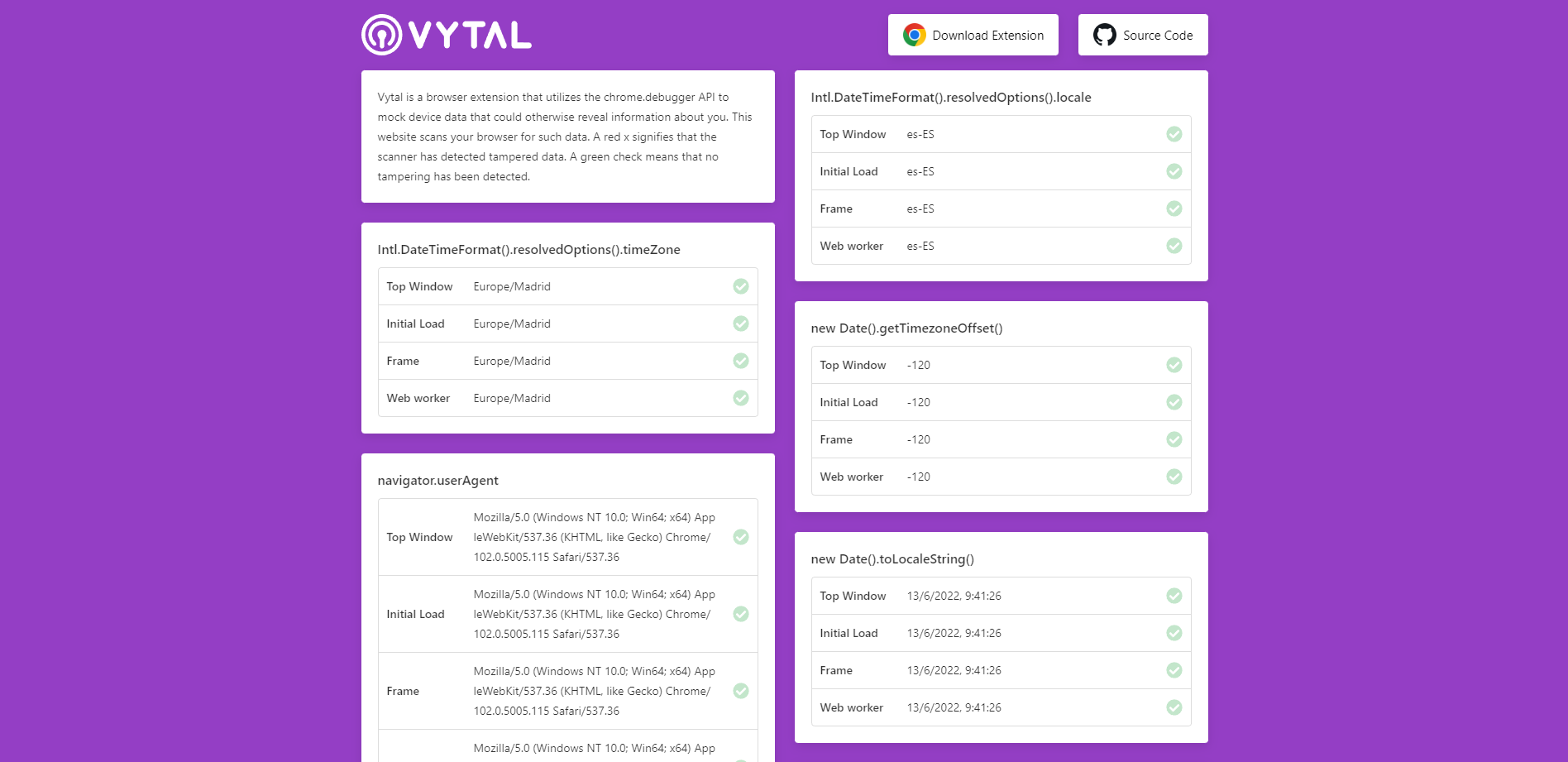Click check icon for locale Initial Load
Viewport: 1568px width, 762px height.
(1174, 171)
